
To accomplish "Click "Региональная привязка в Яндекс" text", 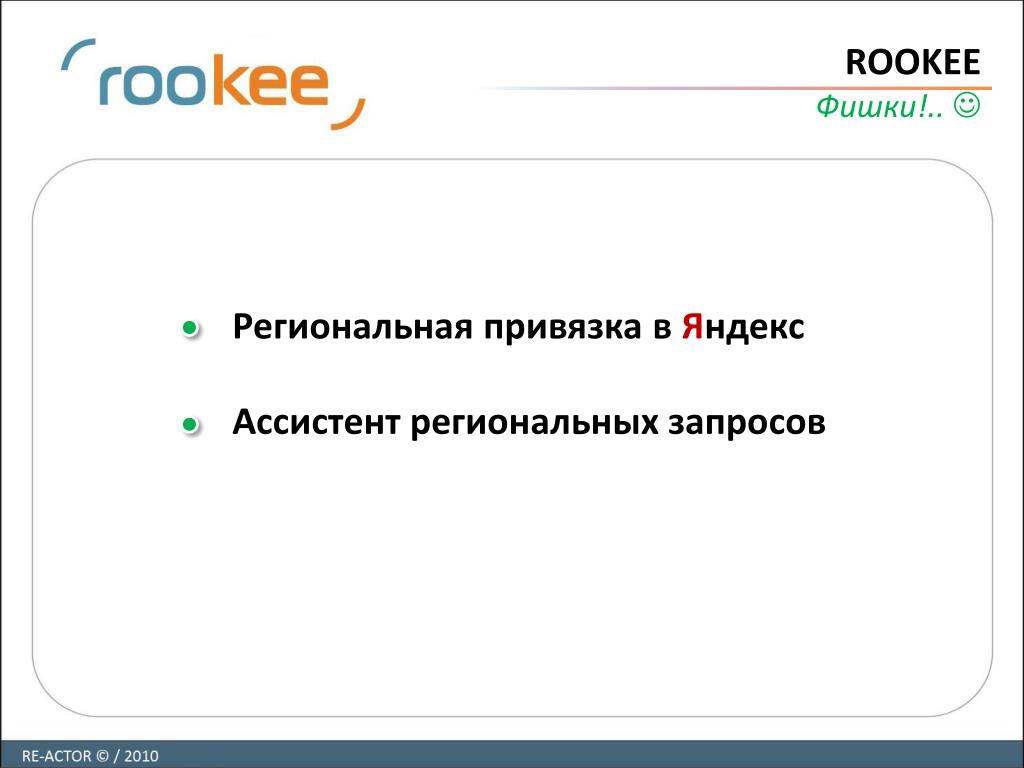I will click(x=518, y=327).
